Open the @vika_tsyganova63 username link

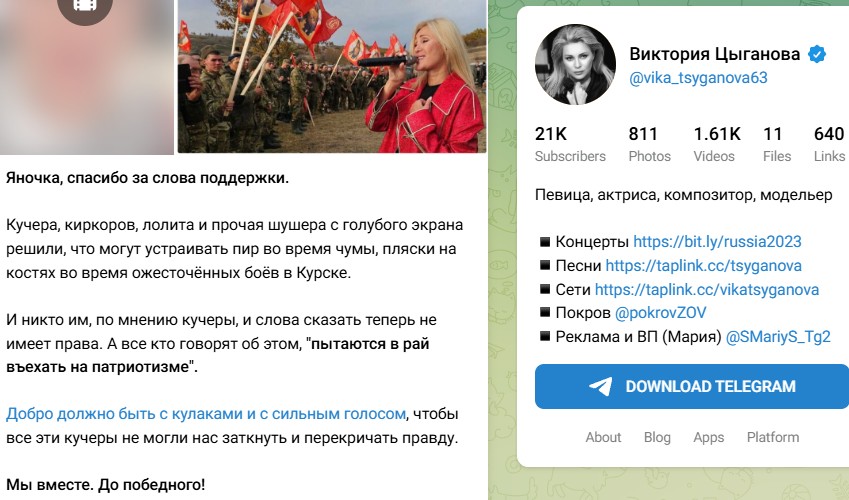pyautogui.click(x=698, y=77)
